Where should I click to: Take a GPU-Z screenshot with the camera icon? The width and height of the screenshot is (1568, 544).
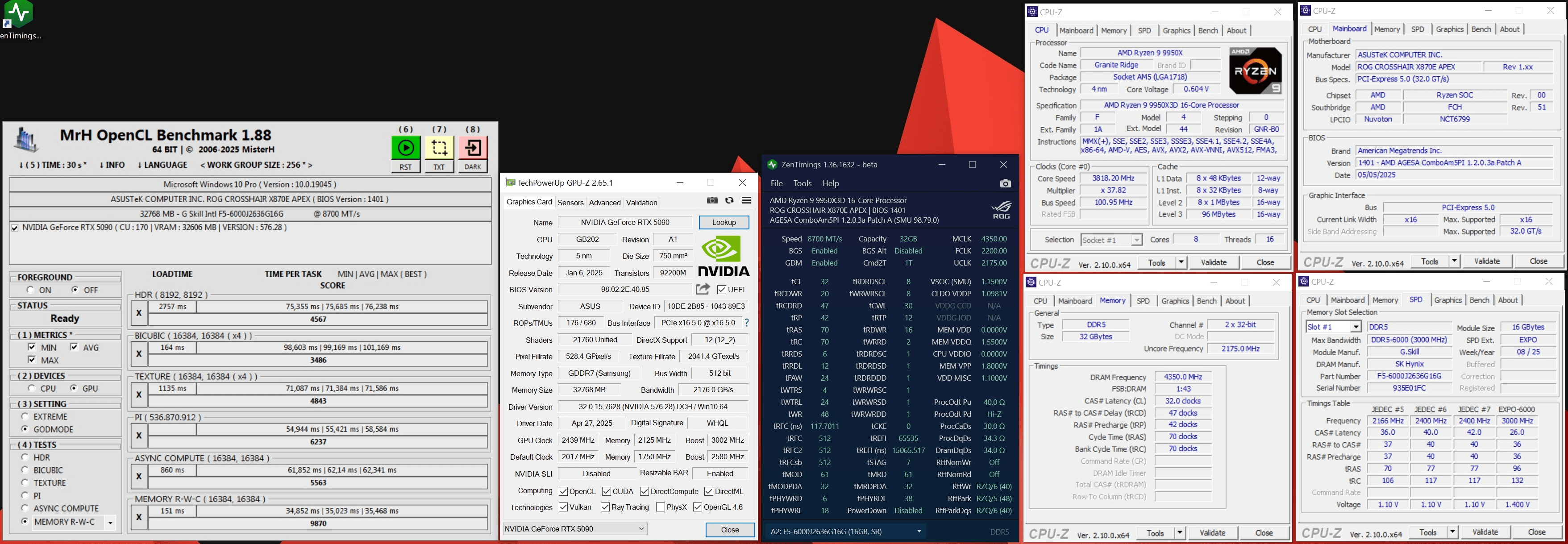click(712, 201)
